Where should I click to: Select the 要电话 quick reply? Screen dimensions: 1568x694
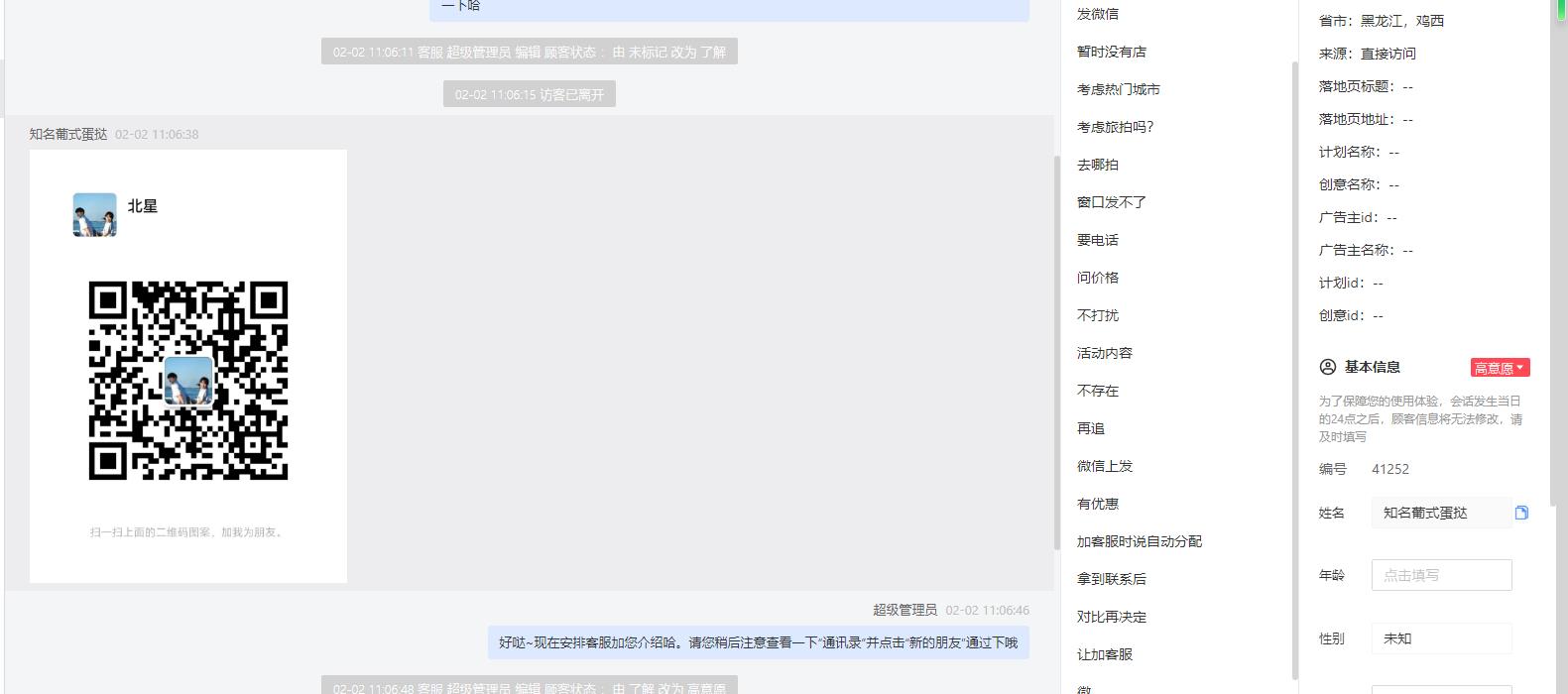pyautogui.click(x=1098, y=240)
